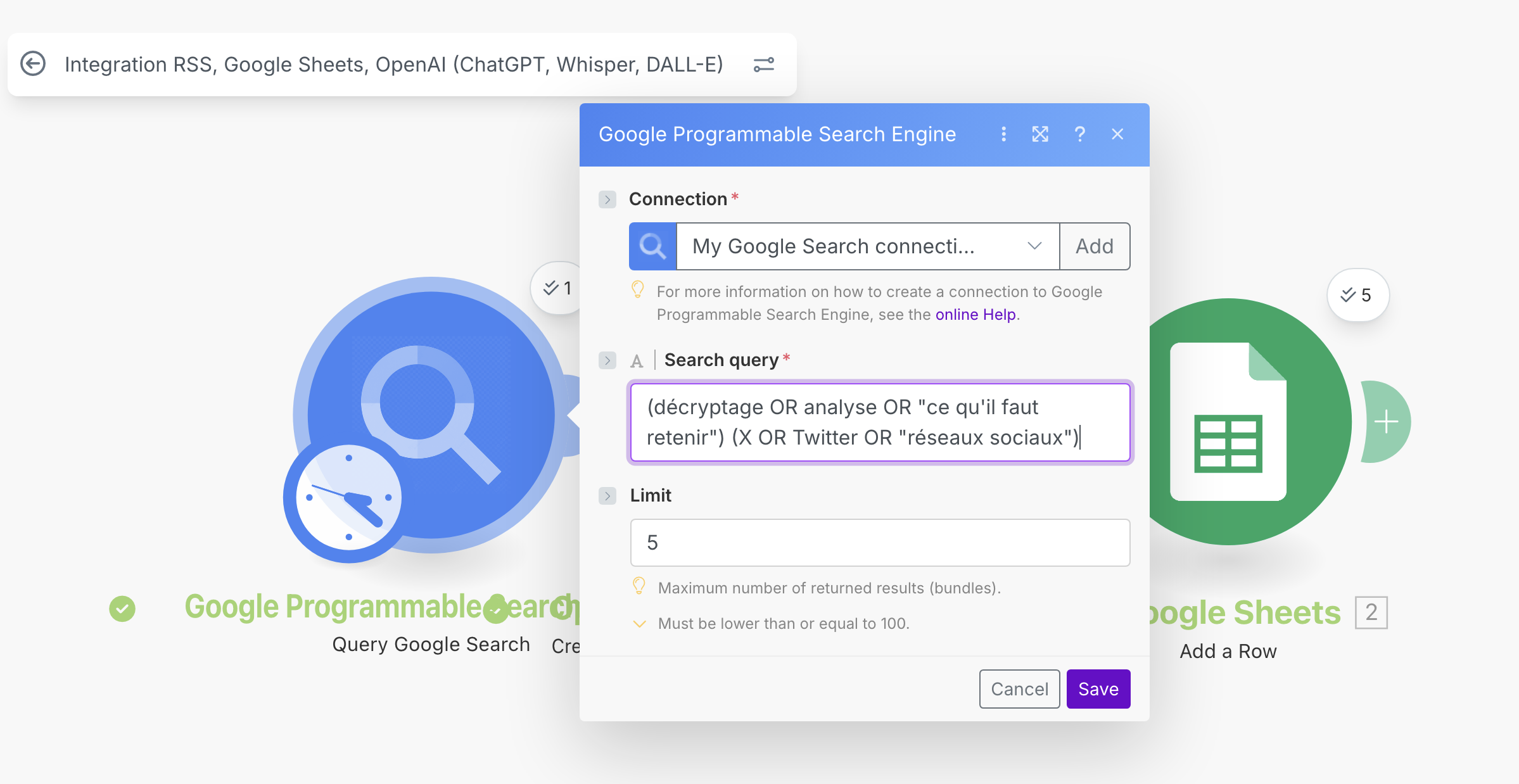Open the Google Sheets module
Viewport: 1519px width, 784px height.
(x=1229, y=422)
